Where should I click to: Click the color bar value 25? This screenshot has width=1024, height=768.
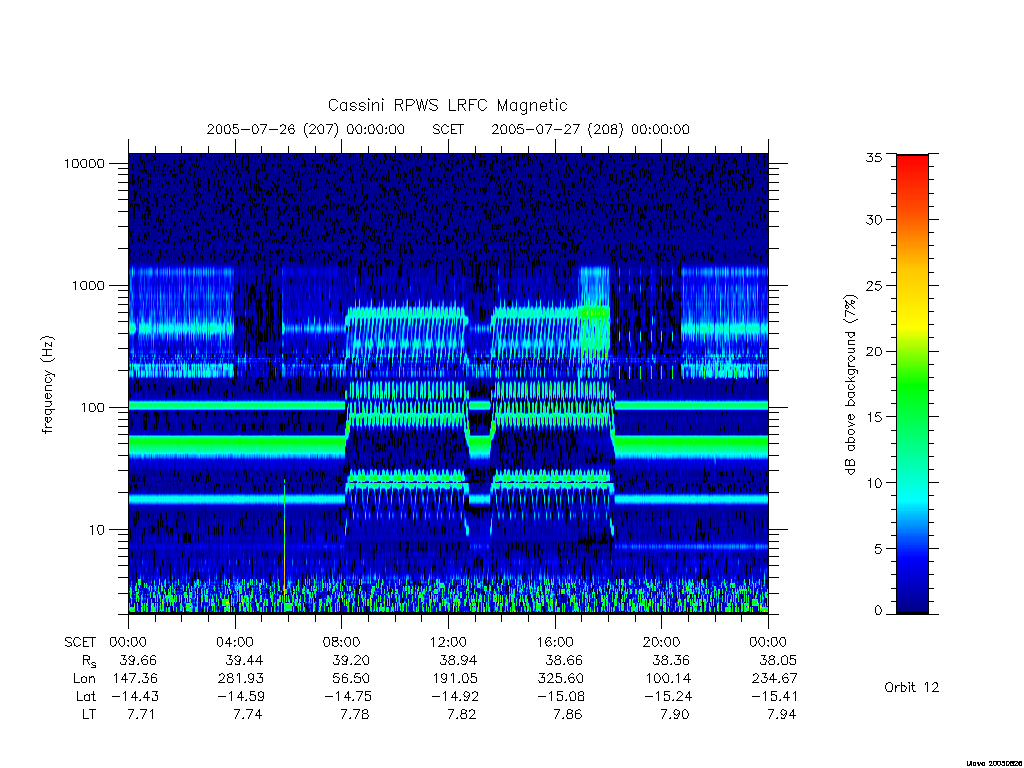pos(873,285)
